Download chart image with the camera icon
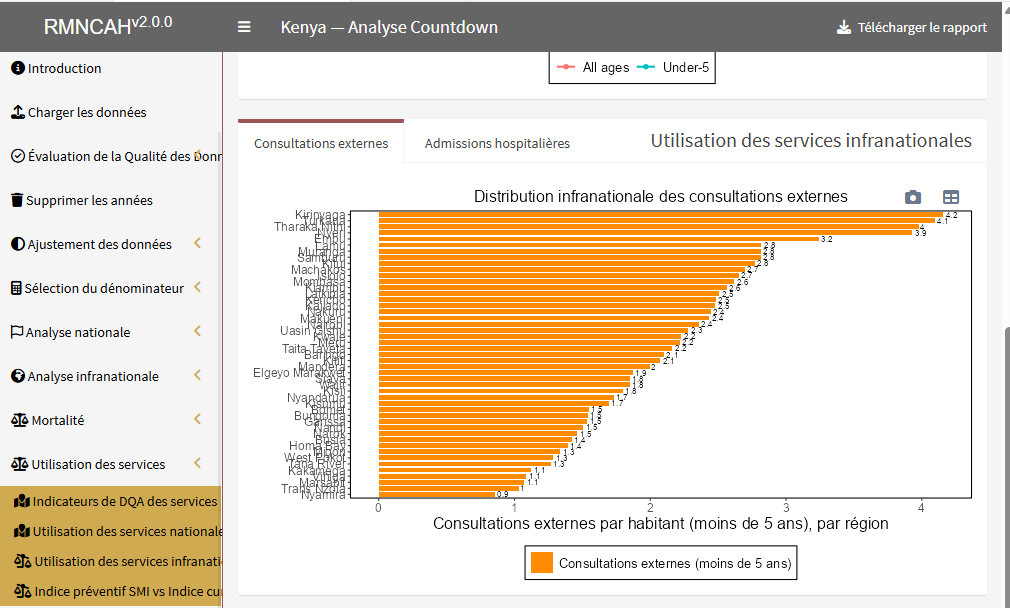The width and height of the screenshot is (1010, 608). click(913, 197)
